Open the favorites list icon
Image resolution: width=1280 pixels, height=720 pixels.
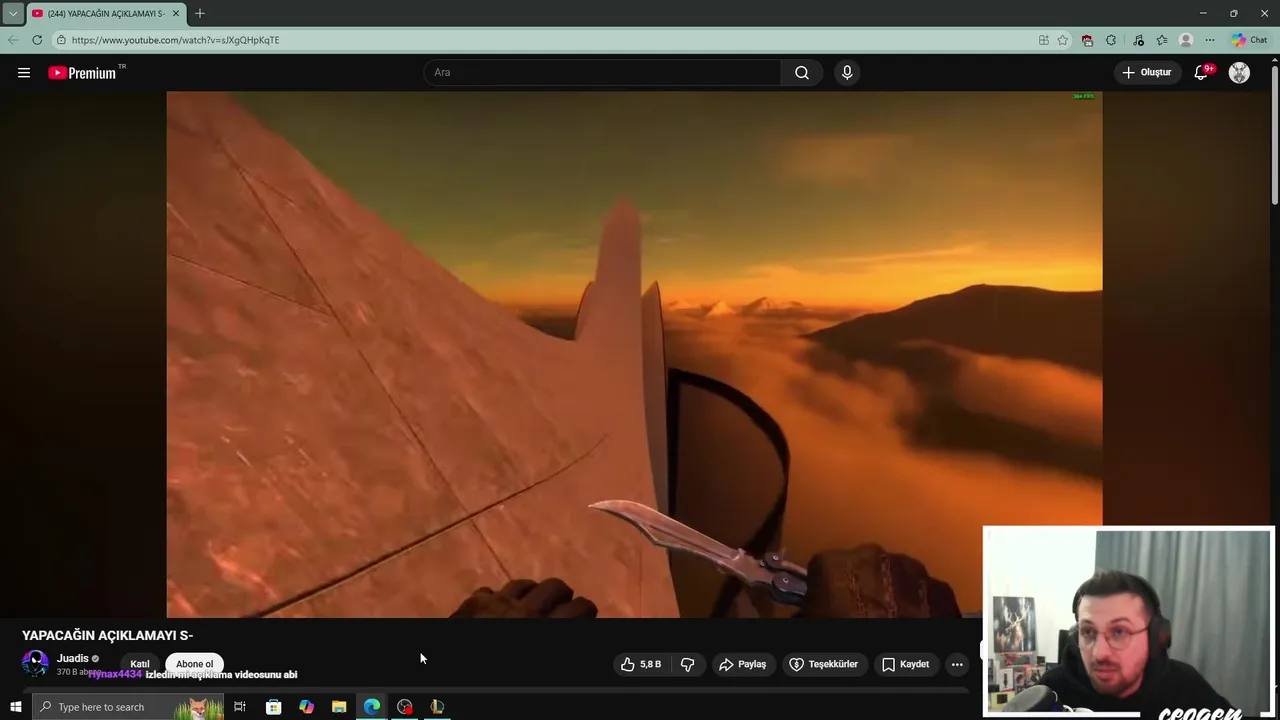[x=1162, y=40]
